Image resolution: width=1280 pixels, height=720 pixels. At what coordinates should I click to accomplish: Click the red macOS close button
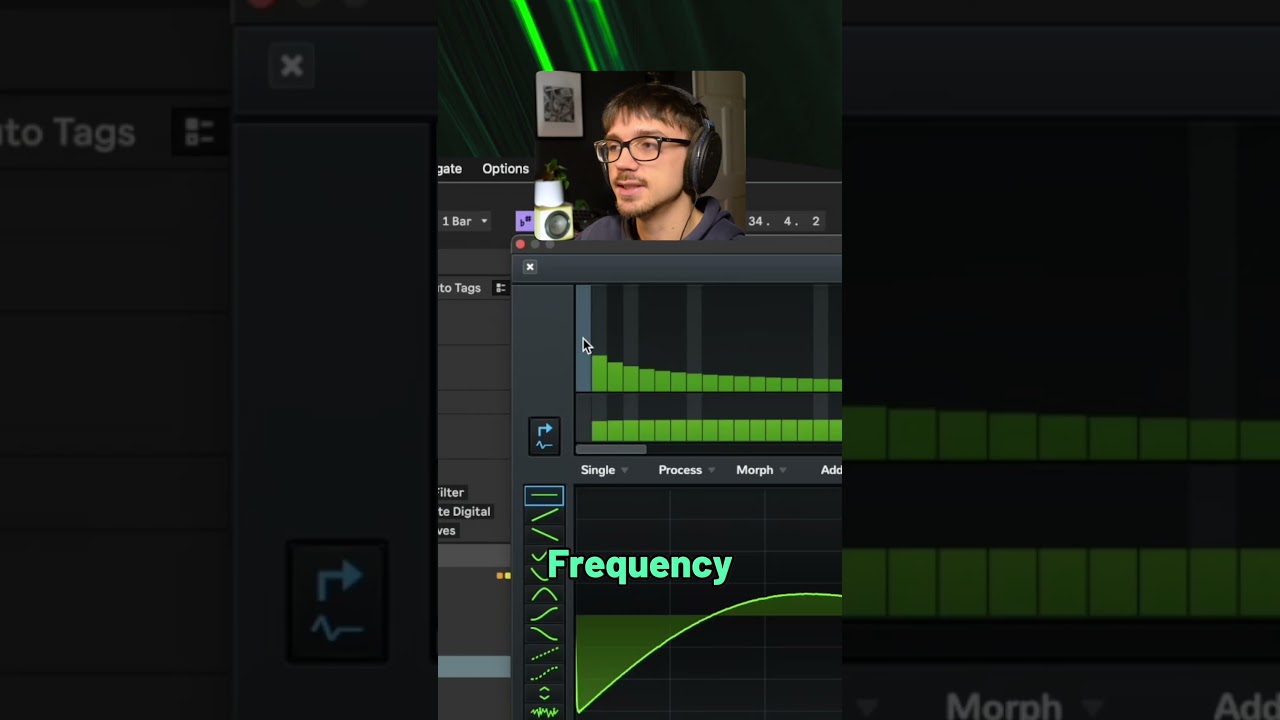pyautogui.click(x=520, y=244)
